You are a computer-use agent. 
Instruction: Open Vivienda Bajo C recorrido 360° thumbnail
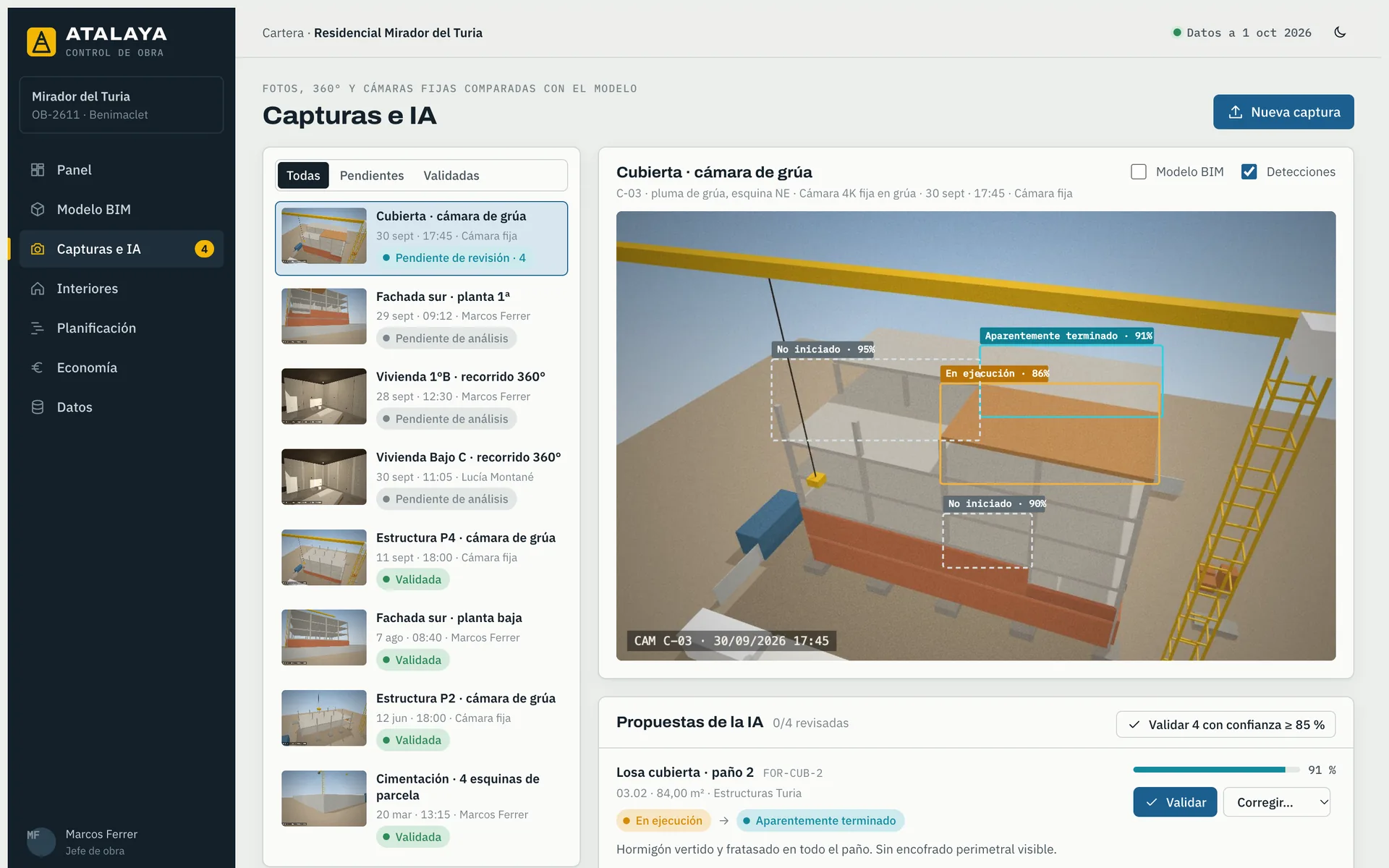(324, 477)
